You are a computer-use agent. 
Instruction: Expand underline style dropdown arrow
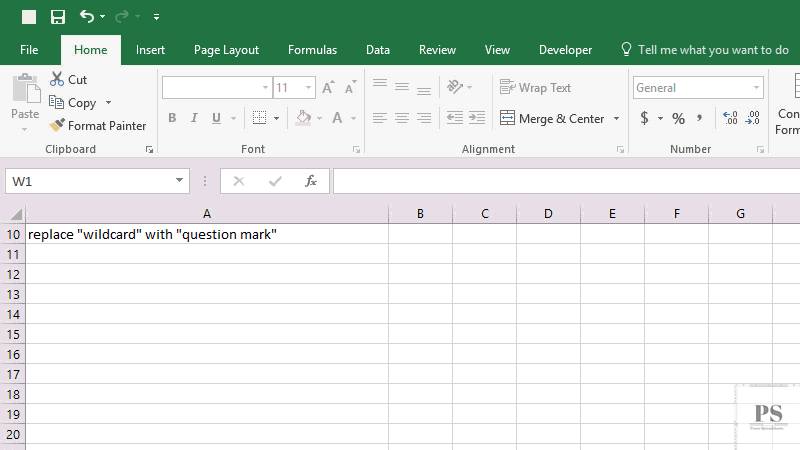233,118
